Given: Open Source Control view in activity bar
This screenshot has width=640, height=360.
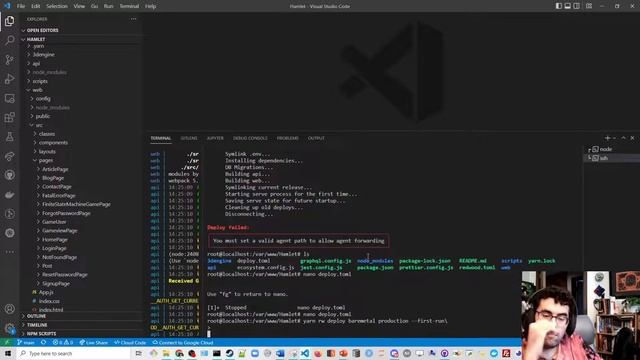Looking at the screenshot, I should coord(9,60).
